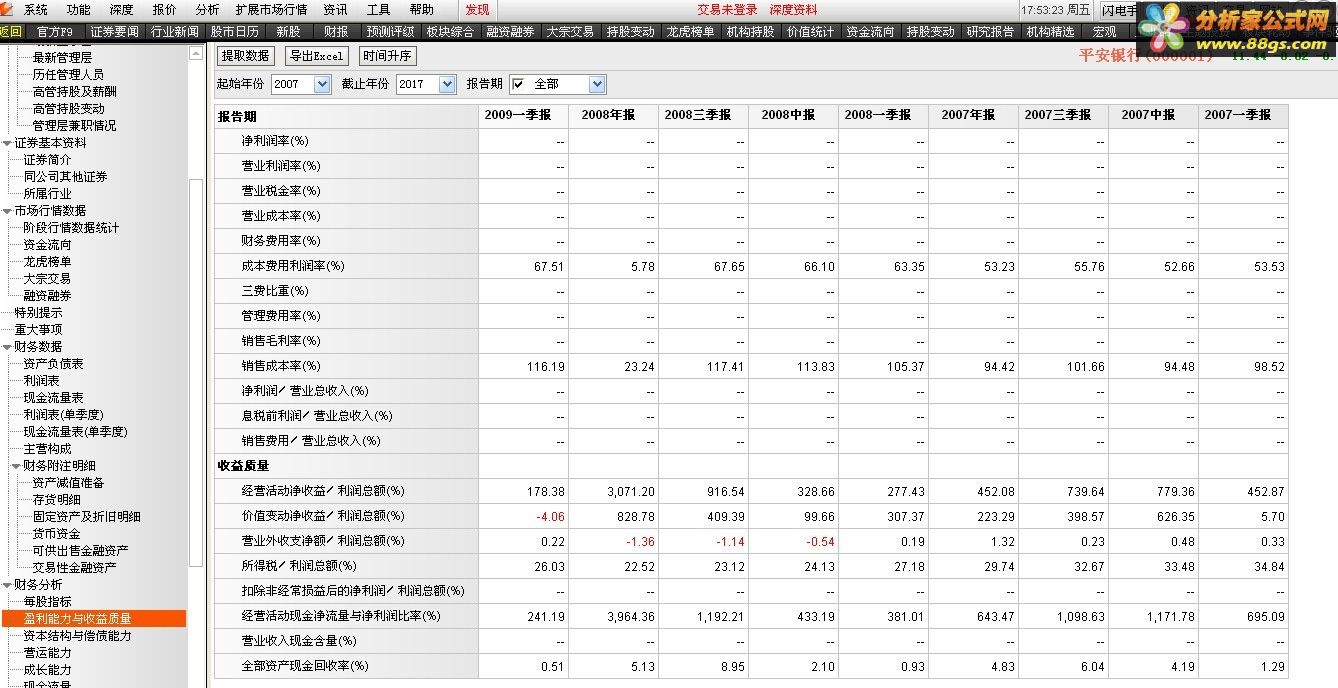
Task: Switch to the 证券要闻 tab
Action: tap(115, 32)
